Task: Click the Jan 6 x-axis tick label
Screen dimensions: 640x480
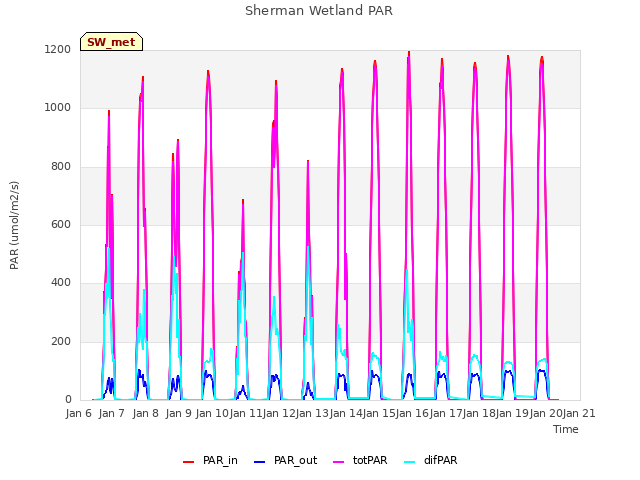Action: click(x=79, y=413)
